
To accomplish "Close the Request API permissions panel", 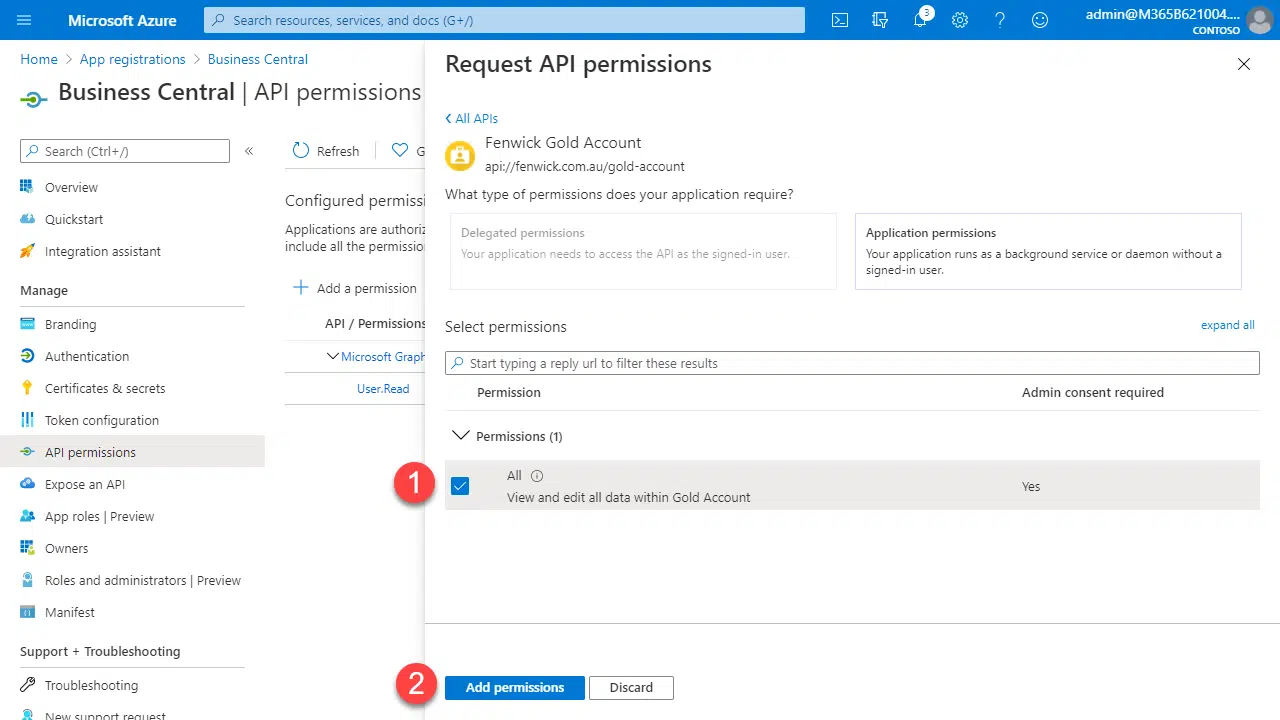I will tap(1243, 64).
